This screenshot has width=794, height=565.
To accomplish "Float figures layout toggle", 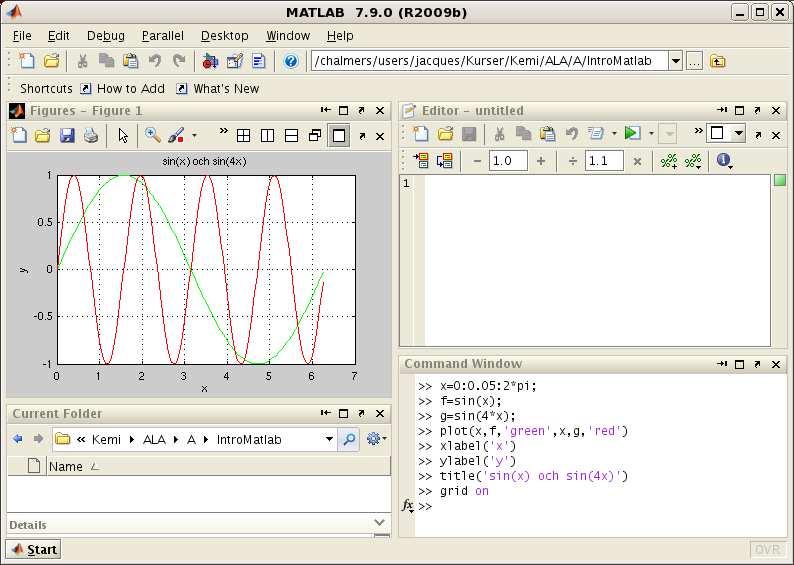I will tap(315, 135).
